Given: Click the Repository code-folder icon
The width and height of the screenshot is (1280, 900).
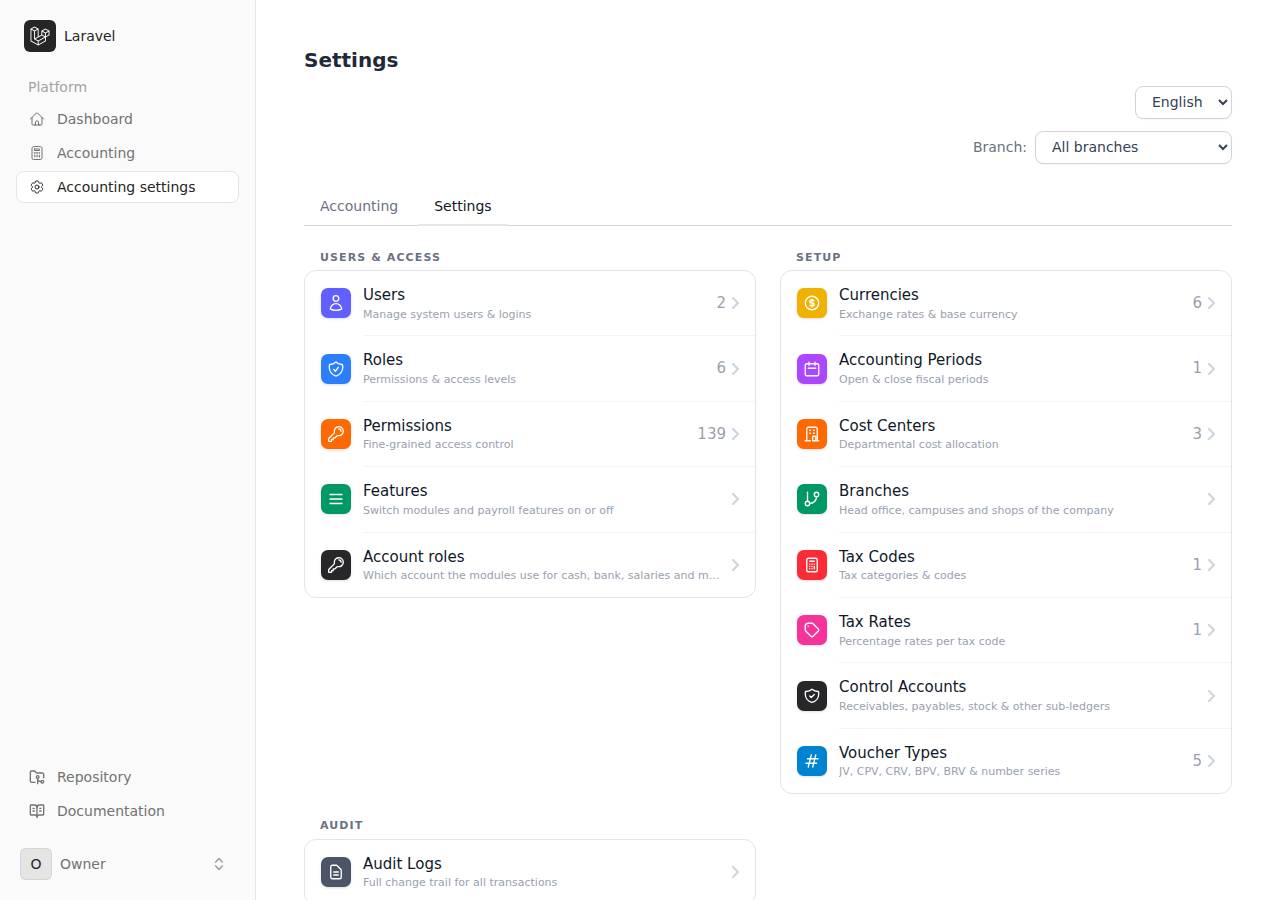Looking at the screenshot, I should [37, 777].
